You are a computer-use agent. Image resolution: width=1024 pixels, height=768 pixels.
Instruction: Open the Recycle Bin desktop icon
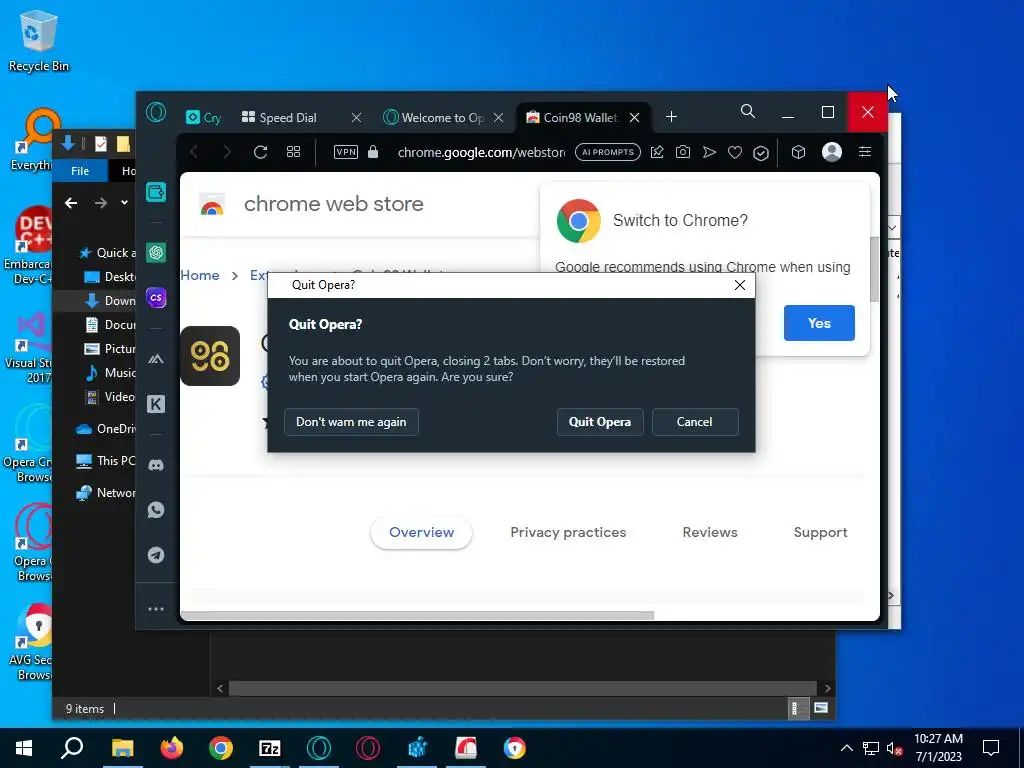tap(39, 40)
